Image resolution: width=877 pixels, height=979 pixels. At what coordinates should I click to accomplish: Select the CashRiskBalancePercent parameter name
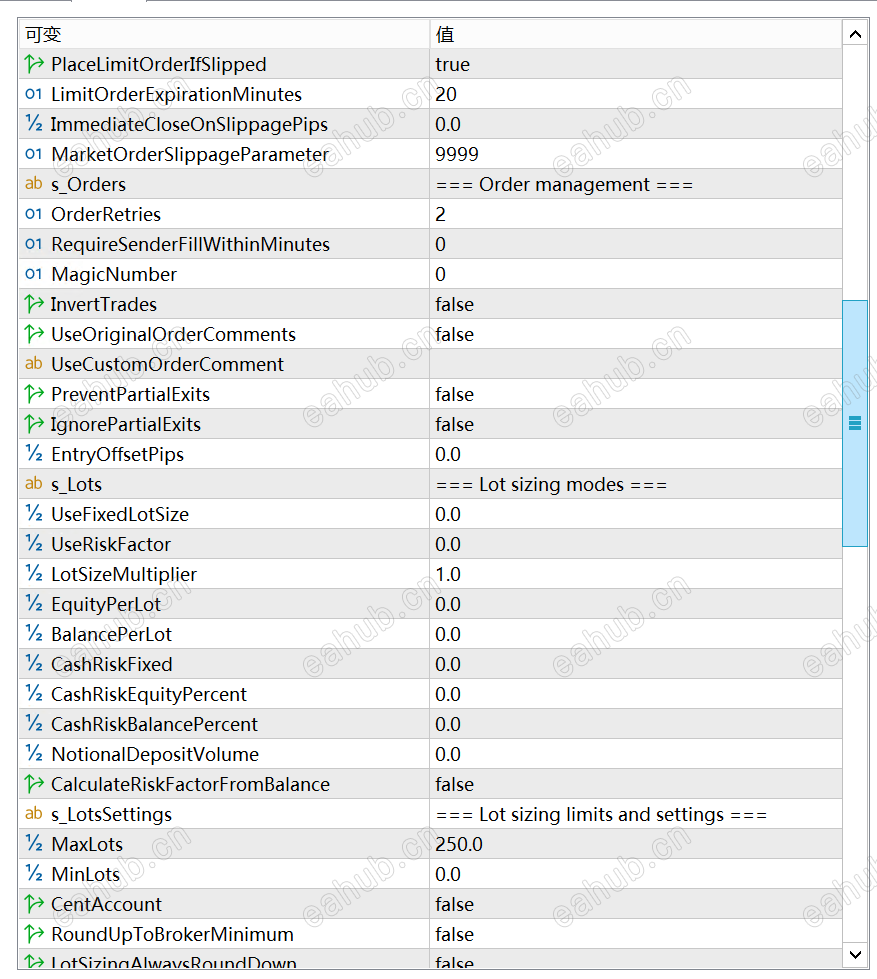point(154,724)
